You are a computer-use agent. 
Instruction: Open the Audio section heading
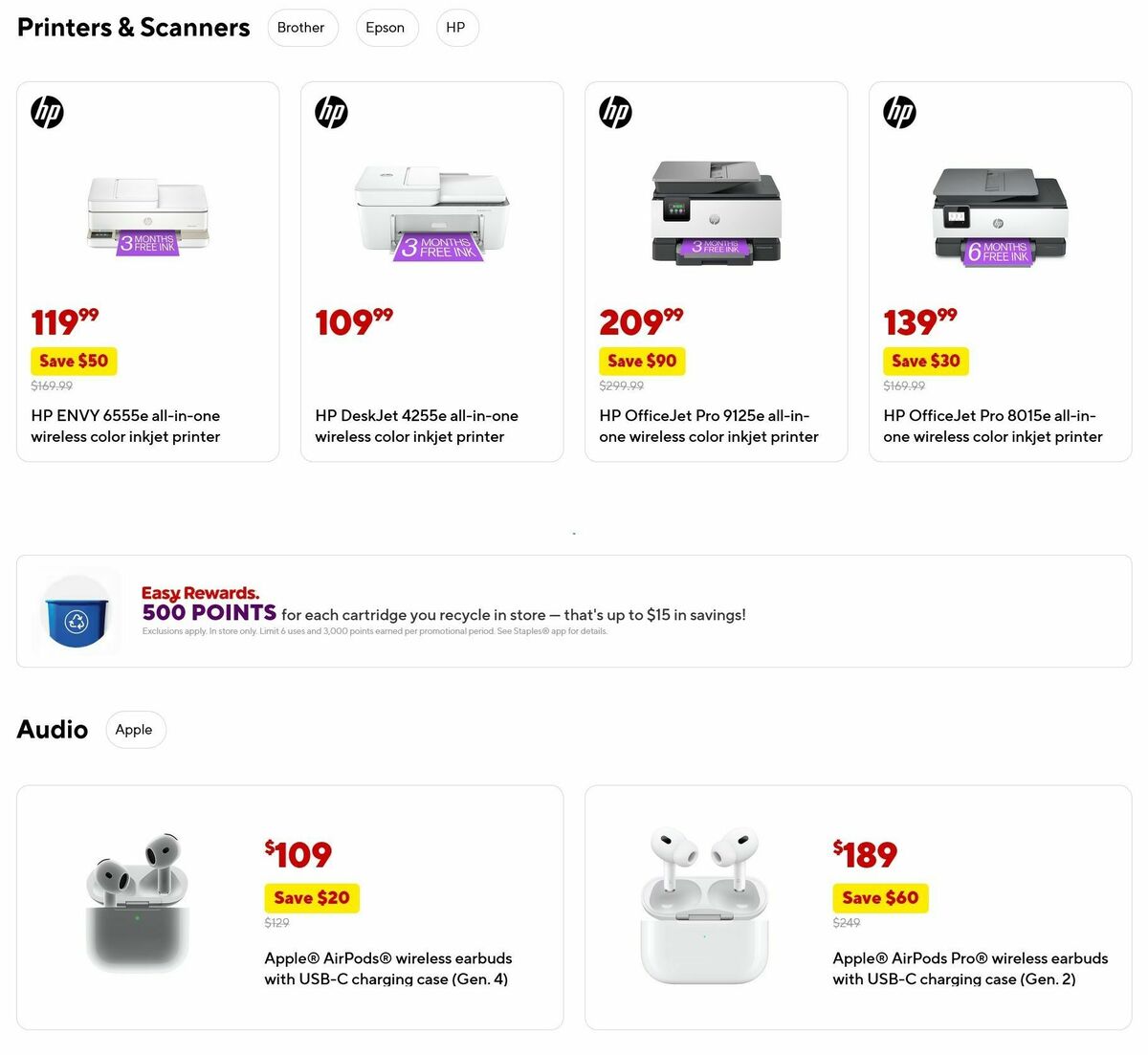(x=52, y=729)
